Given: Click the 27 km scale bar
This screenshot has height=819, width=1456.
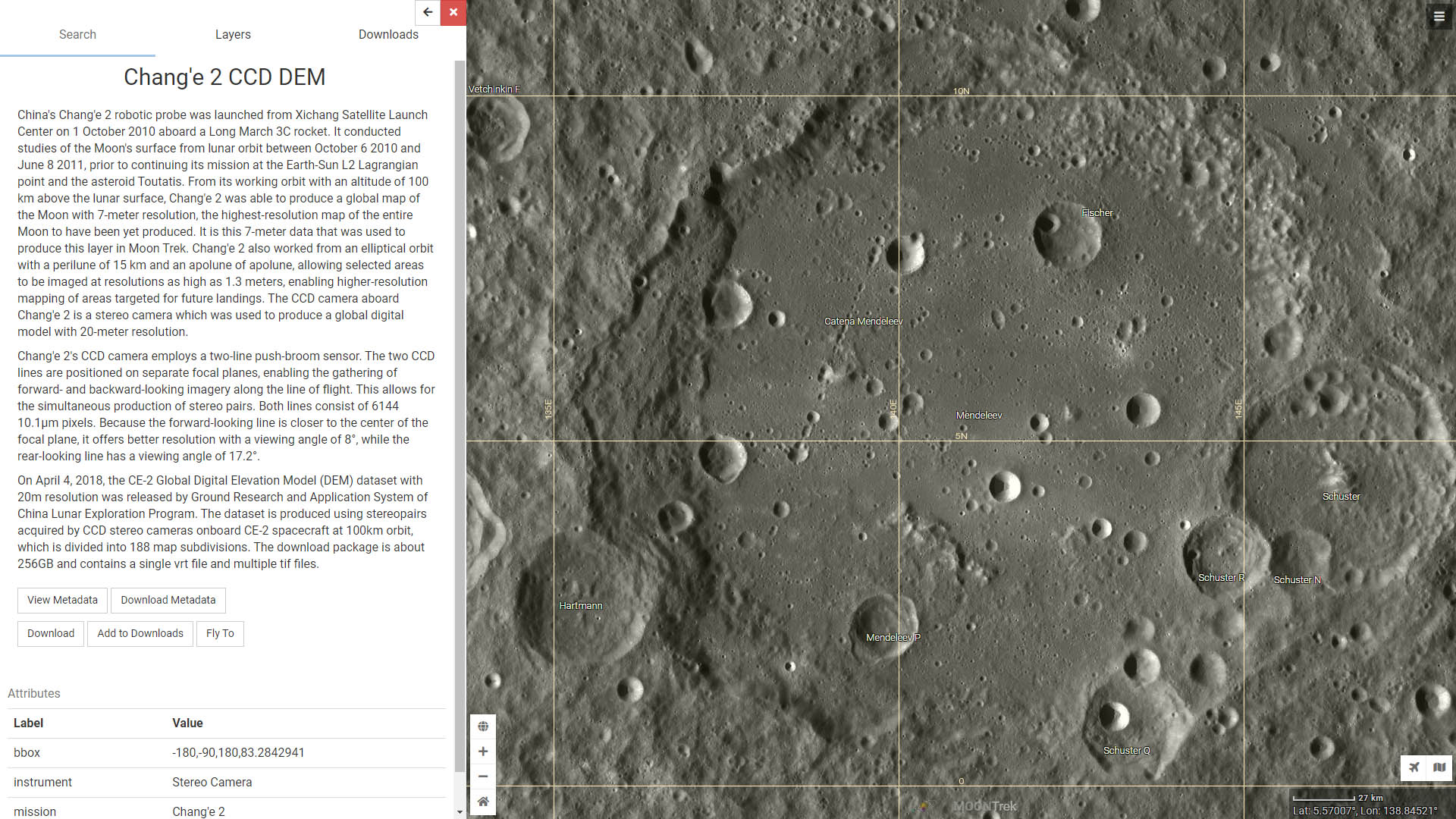Looking at the screenshot, I should click(1338, 798).
